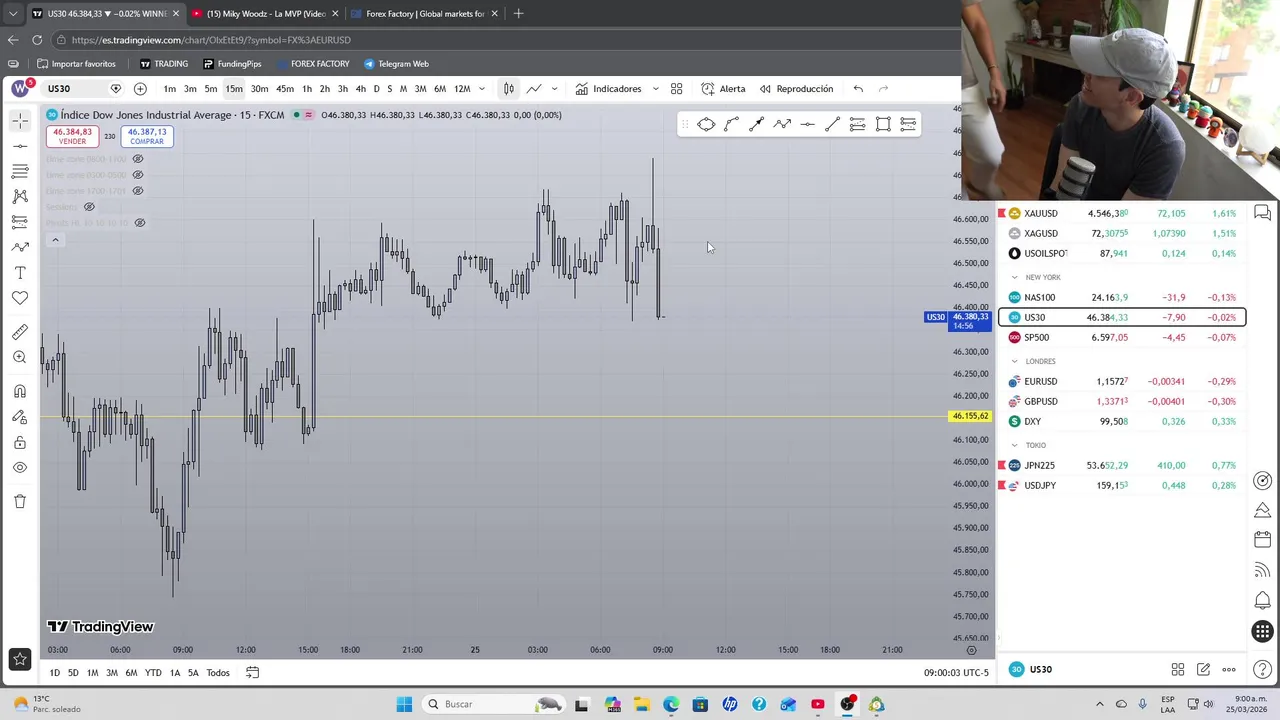
Task: Open the browser tab list dropdown
Action: pos(12,14)
